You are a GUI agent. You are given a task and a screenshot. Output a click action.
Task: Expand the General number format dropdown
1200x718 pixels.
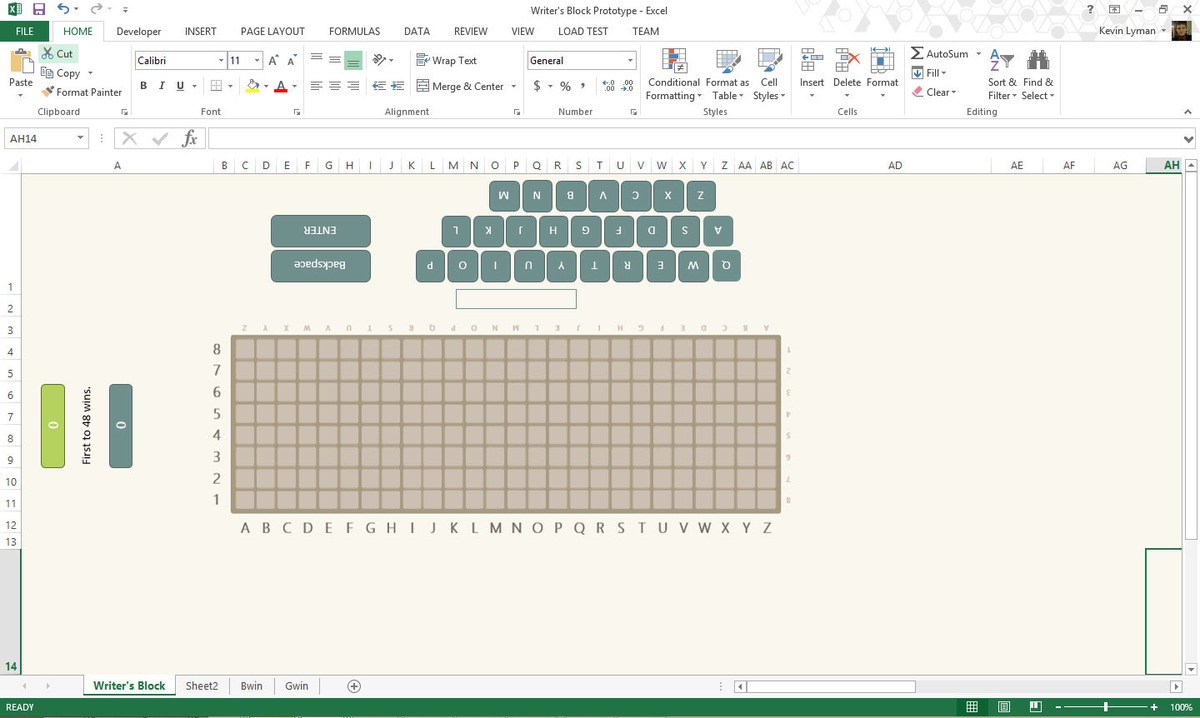point(631,61)
